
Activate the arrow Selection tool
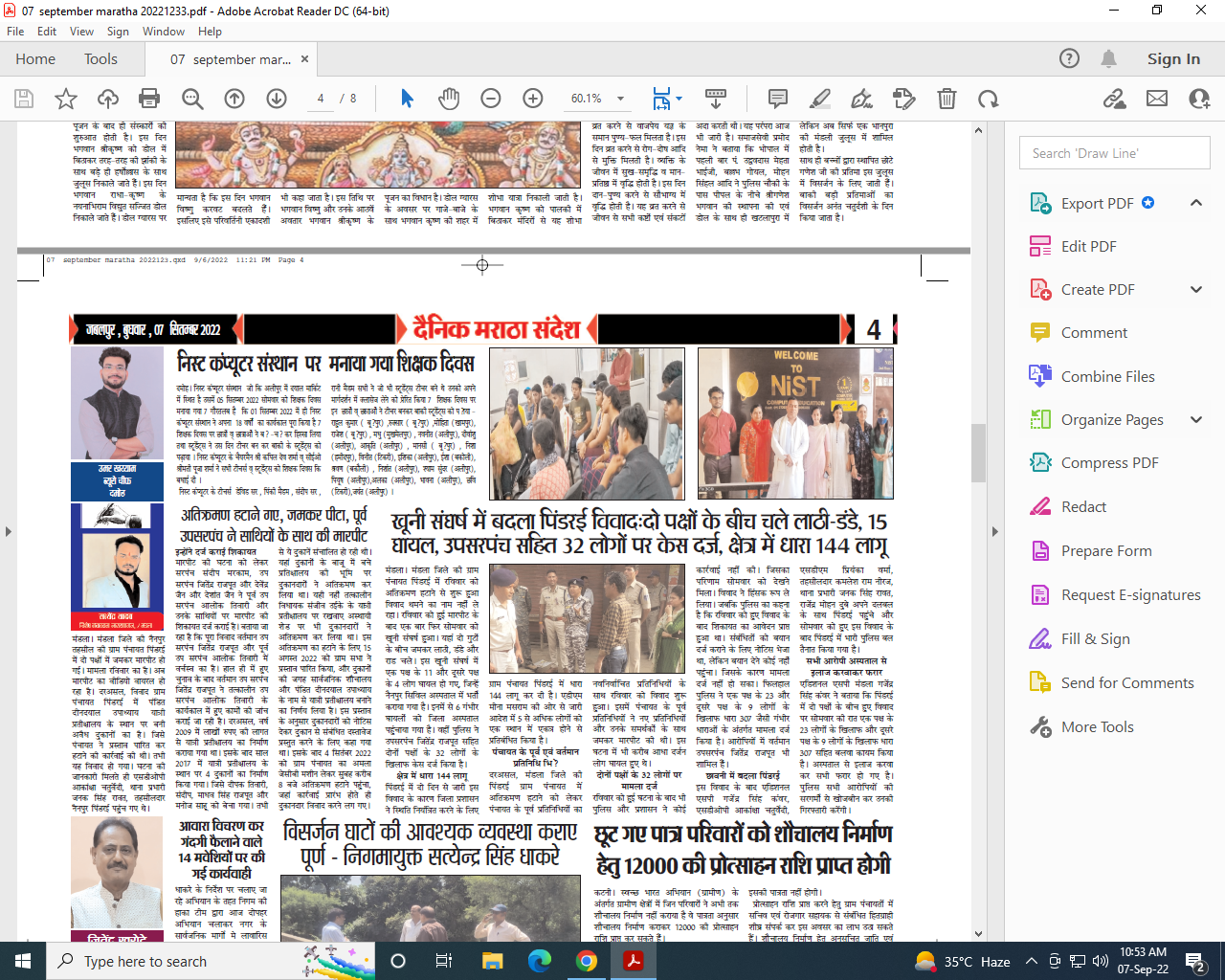[407, 99]
